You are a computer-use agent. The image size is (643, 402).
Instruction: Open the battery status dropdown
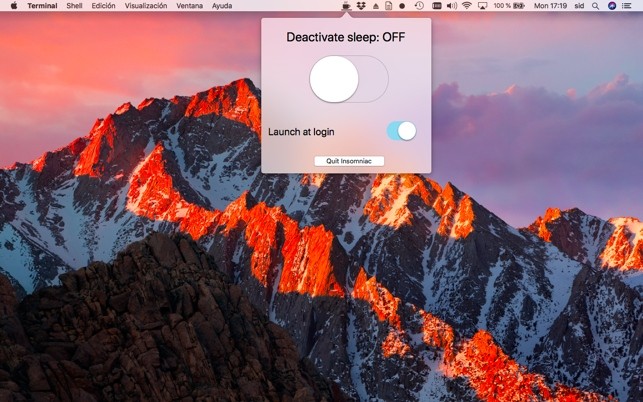pyautogui.click(x=509, y=6)
